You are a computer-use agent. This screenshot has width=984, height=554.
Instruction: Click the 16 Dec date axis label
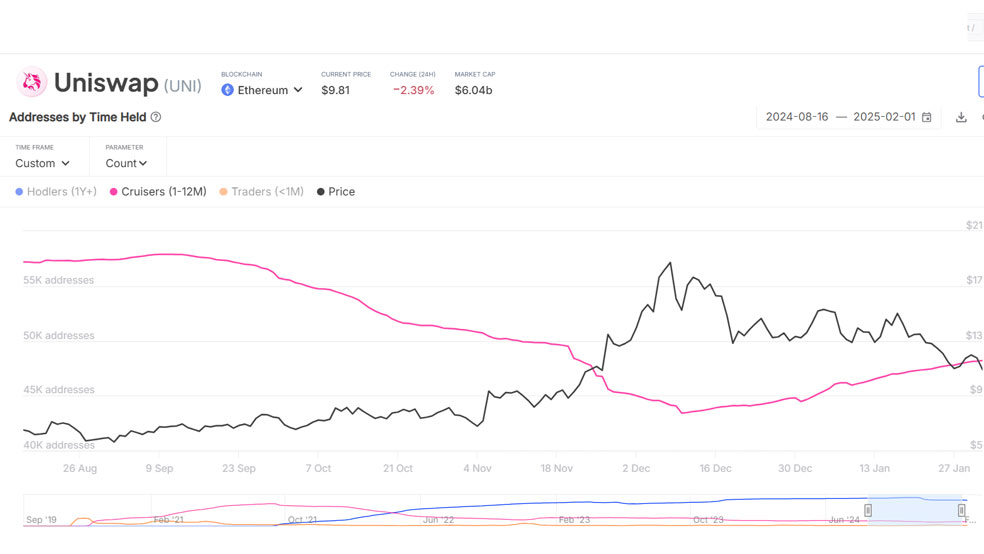click(715, 468)
